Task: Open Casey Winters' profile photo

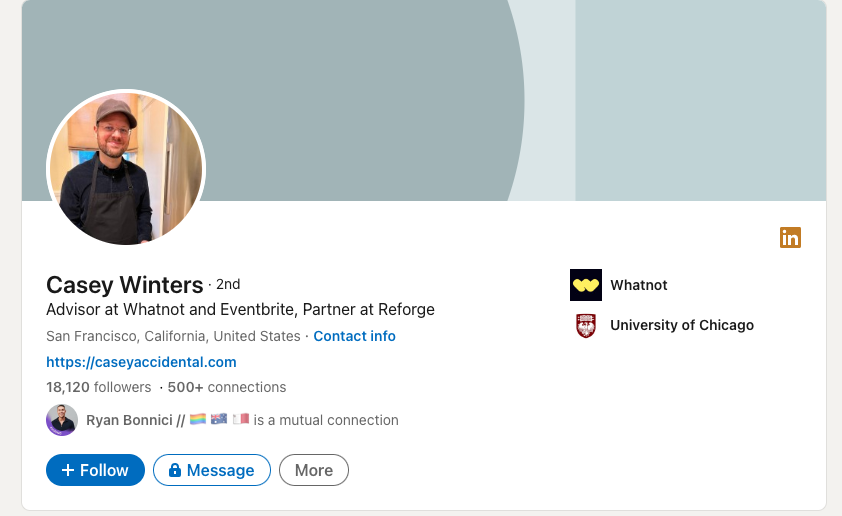Action: 126,168
